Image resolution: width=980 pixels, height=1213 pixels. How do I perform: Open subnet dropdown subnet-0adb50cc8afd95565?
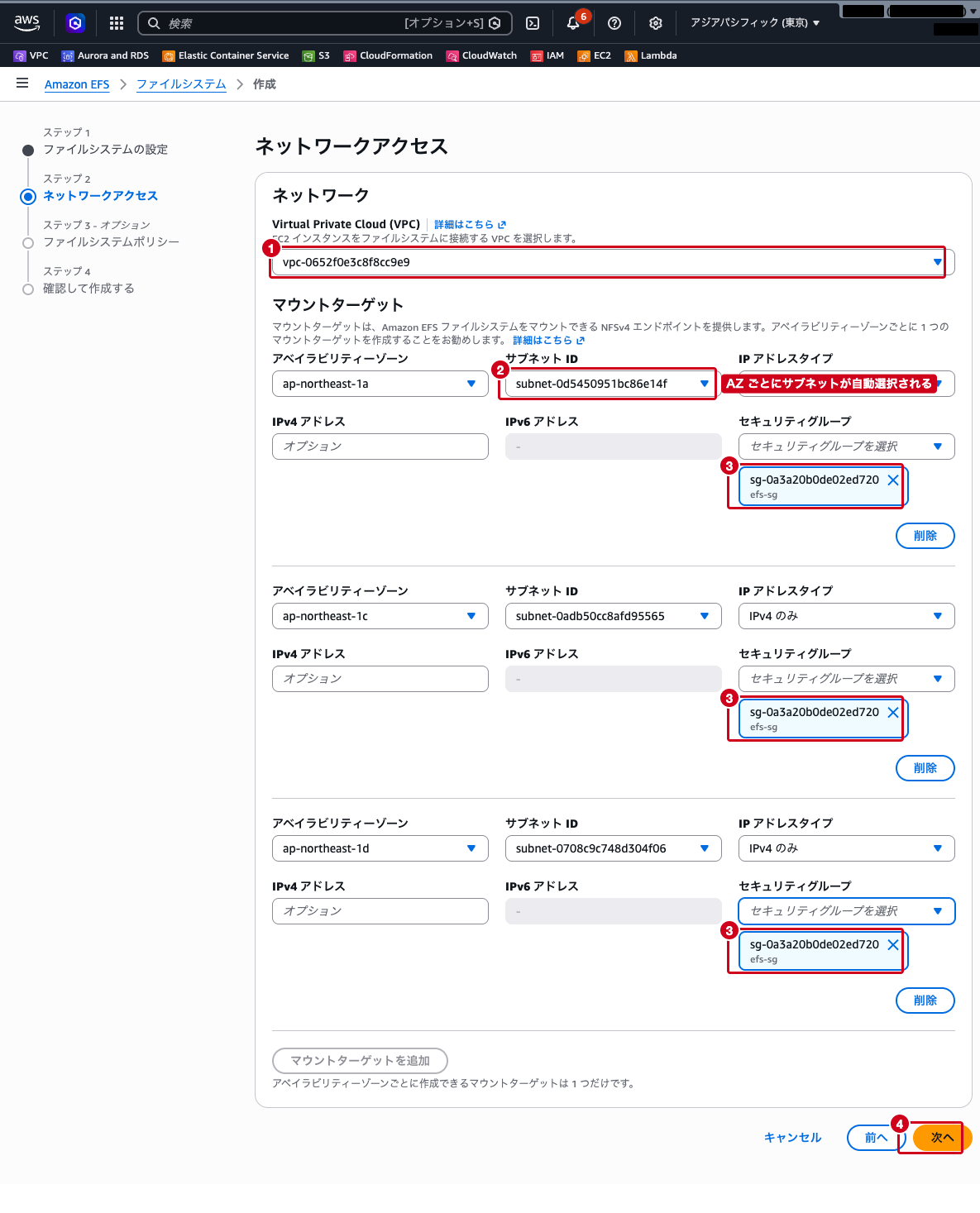tap(613, 616)
